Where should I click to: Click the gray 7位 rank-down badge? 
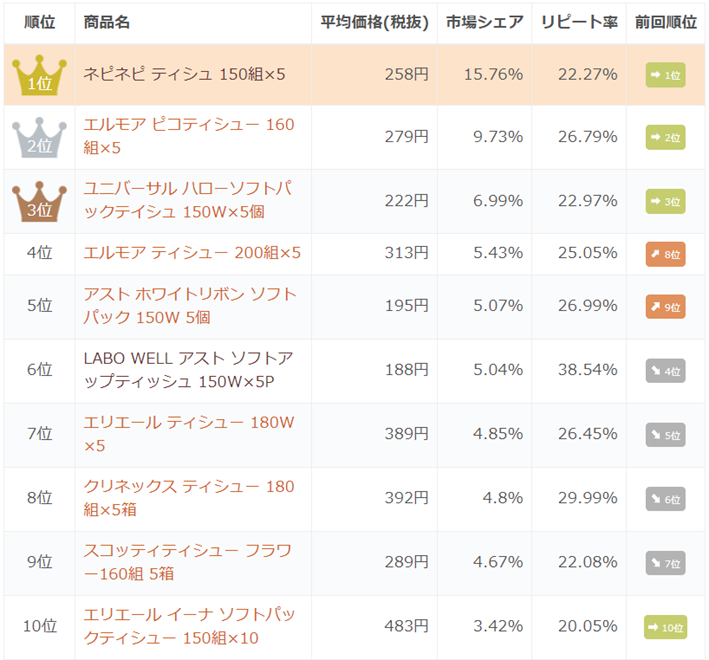[665, 563]
